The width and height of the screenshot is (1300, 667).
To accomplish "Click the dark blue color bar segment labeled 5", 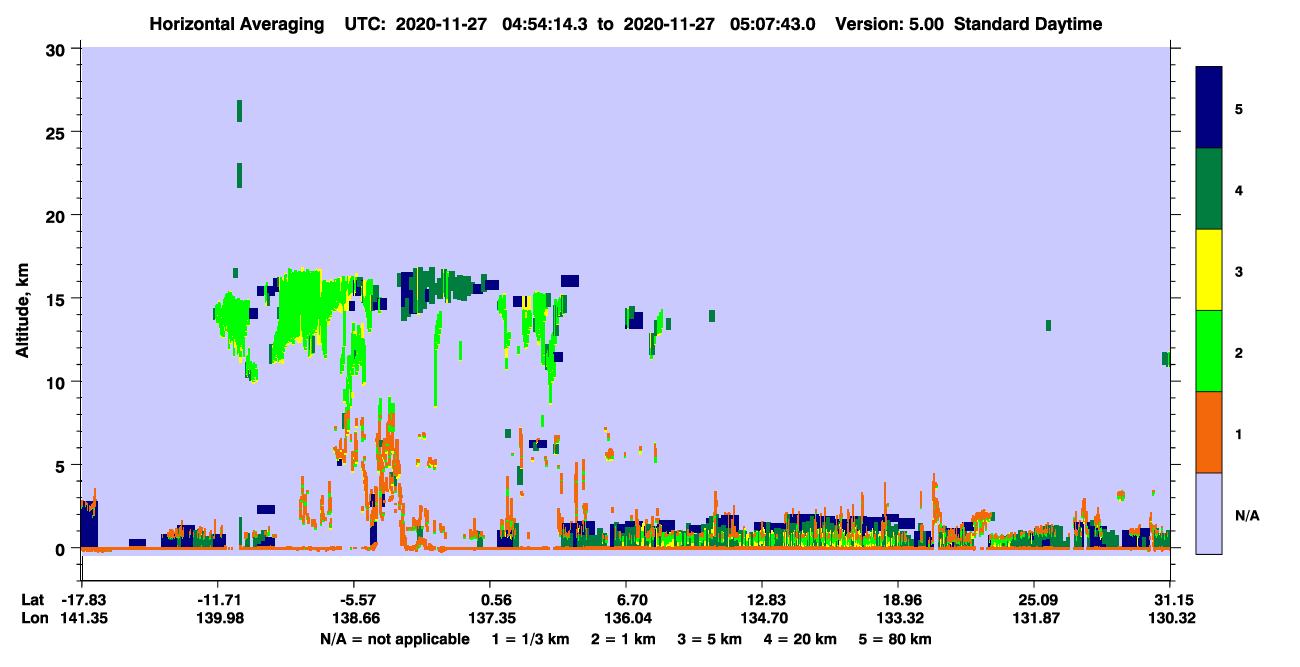I will pyautogui.click(x=1209, y=108).
